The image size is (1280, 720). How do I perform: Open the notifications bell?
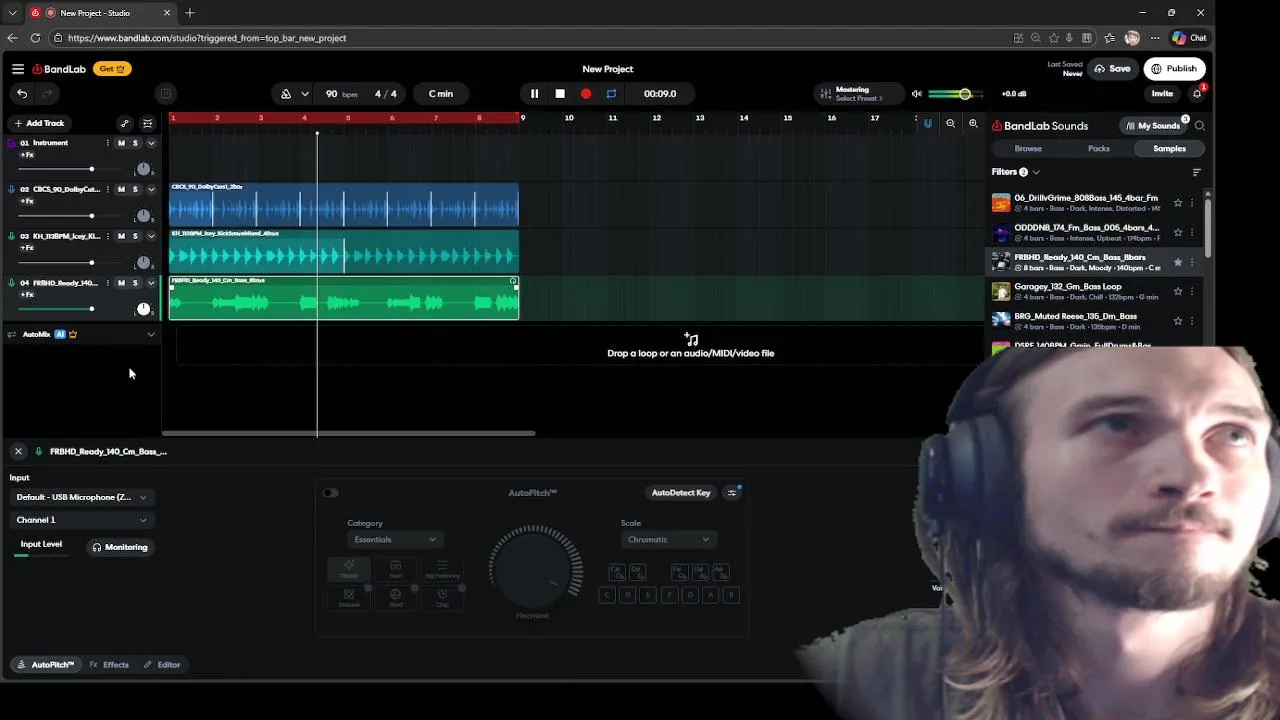1197,94
